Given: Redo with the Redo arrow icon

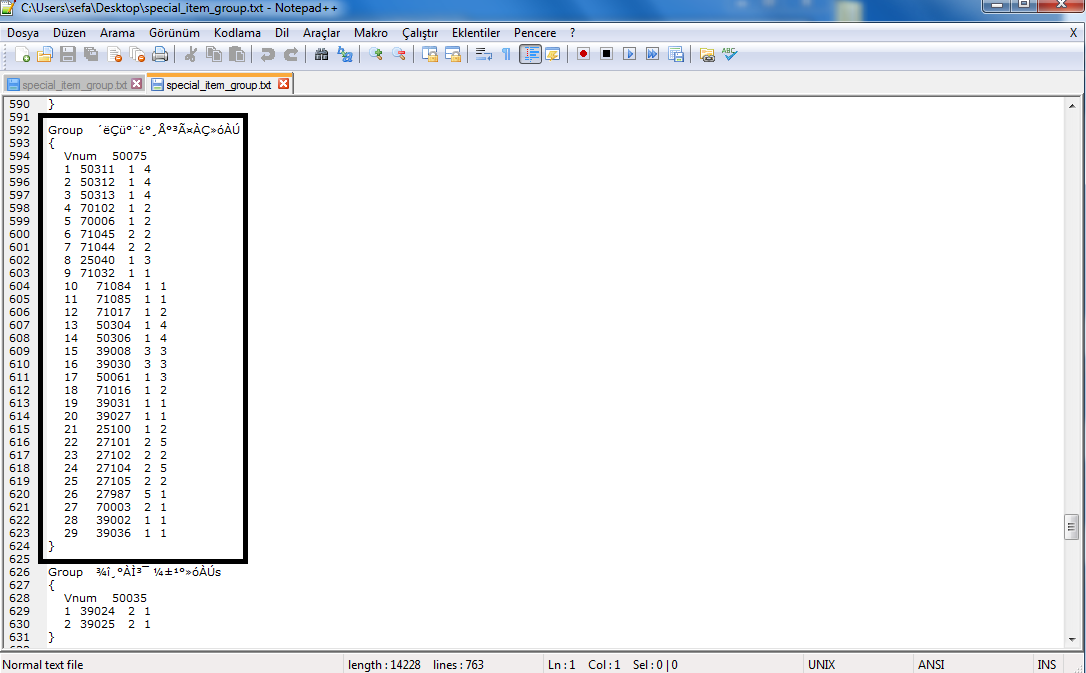Looking at the screenshot, I should [x=291, y=54].
